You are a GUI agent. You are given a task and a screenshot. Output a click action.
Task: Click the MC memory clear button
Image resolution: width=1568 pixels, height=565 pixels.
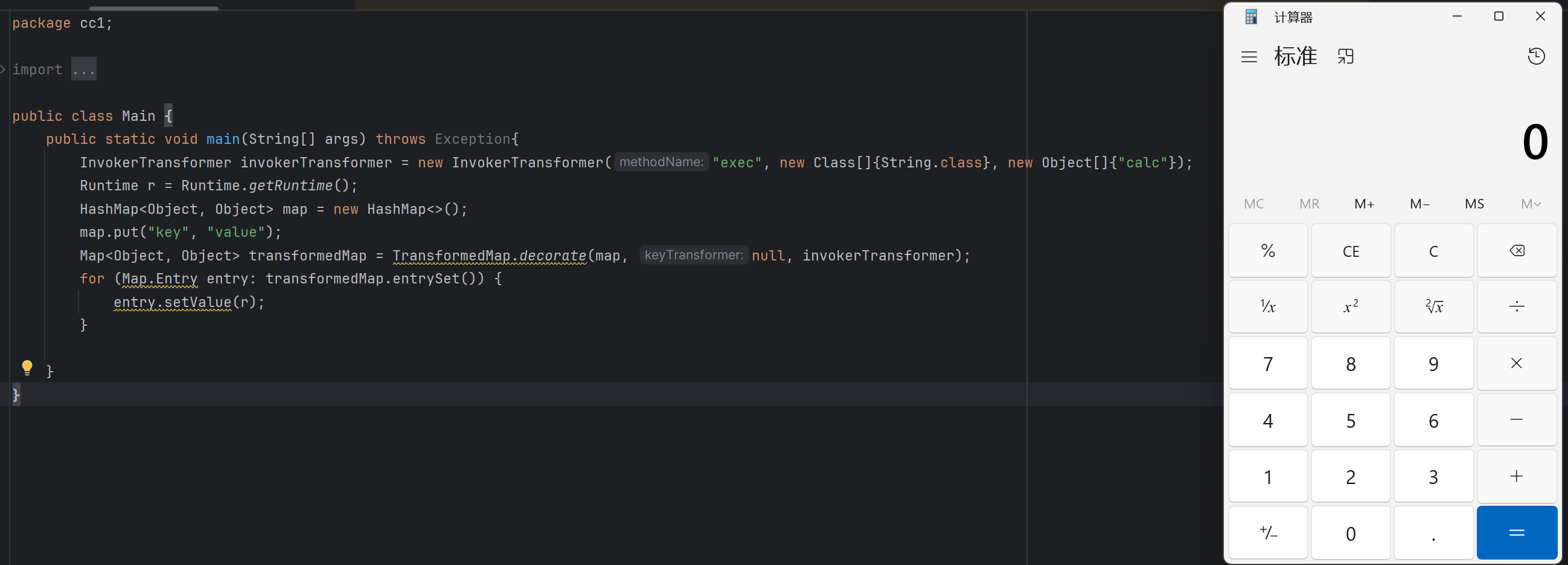1254,204
